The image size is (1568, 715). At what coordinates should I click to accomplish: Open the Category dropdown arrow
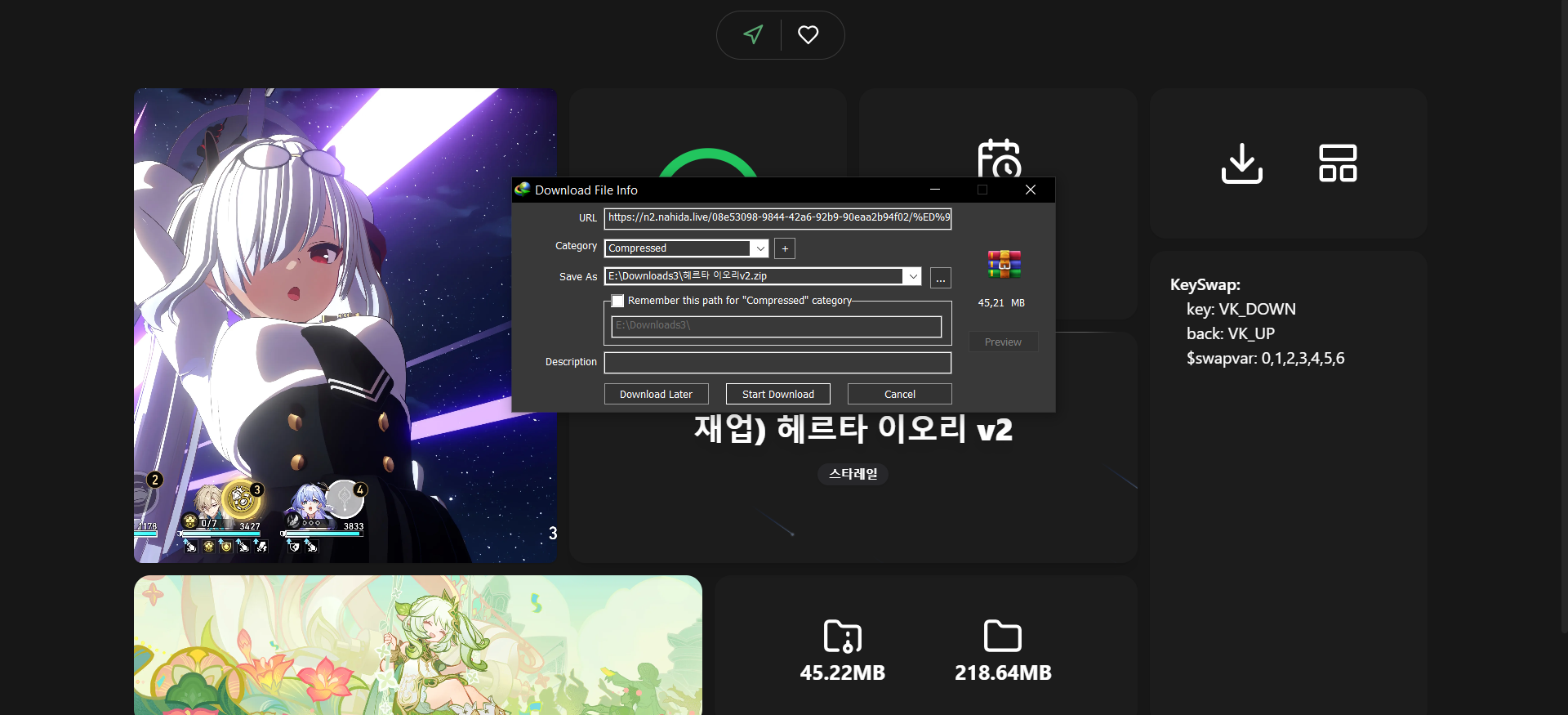click(760, 248)
